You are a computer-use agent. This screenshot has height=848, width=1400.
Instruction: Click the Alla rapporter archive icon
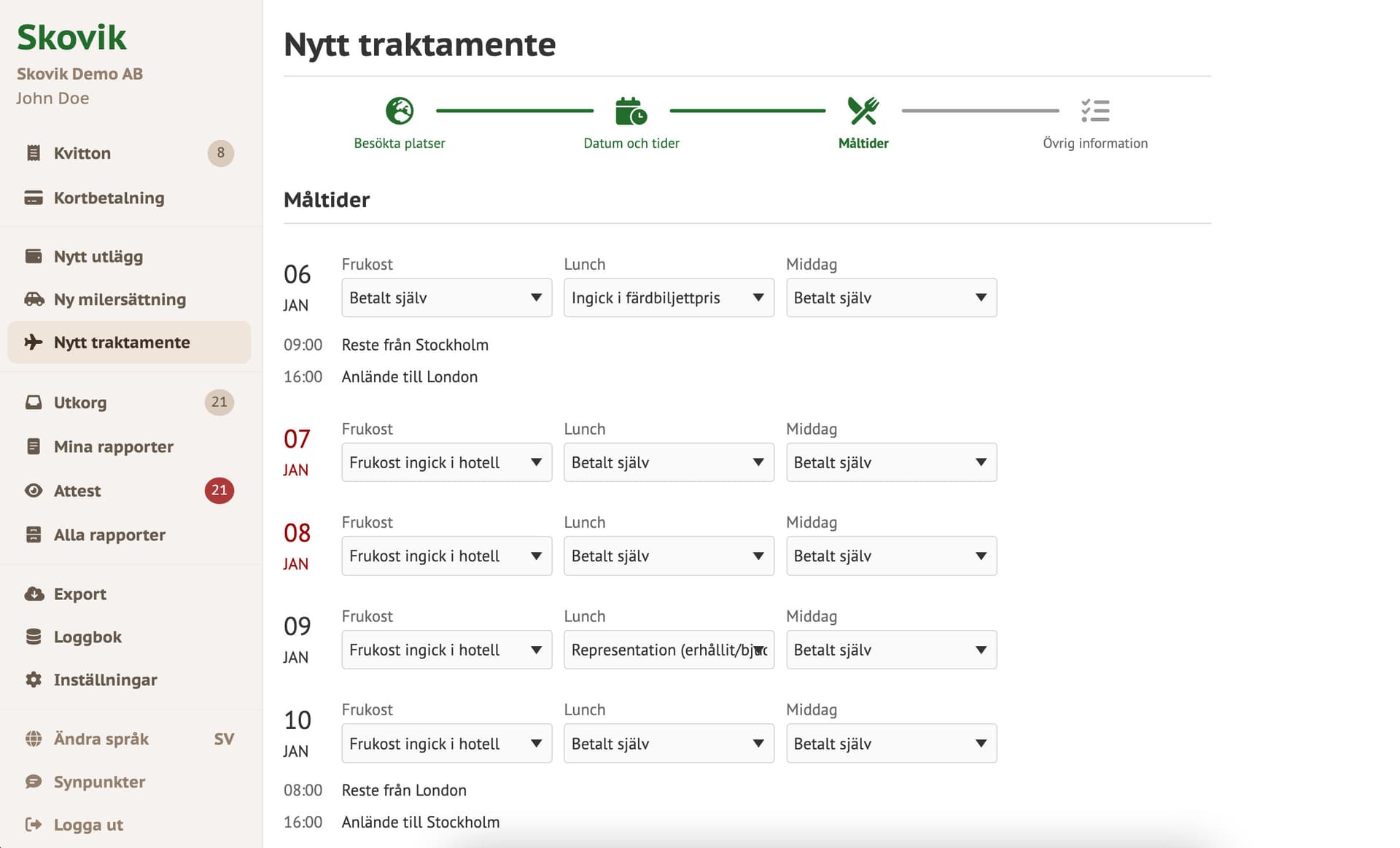coord(34,534)
